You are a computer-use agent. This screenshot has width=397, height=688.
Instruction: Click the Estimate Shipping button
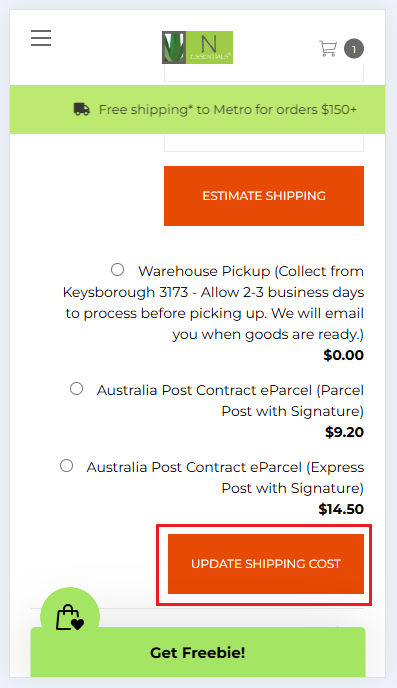tap(264, 196)
